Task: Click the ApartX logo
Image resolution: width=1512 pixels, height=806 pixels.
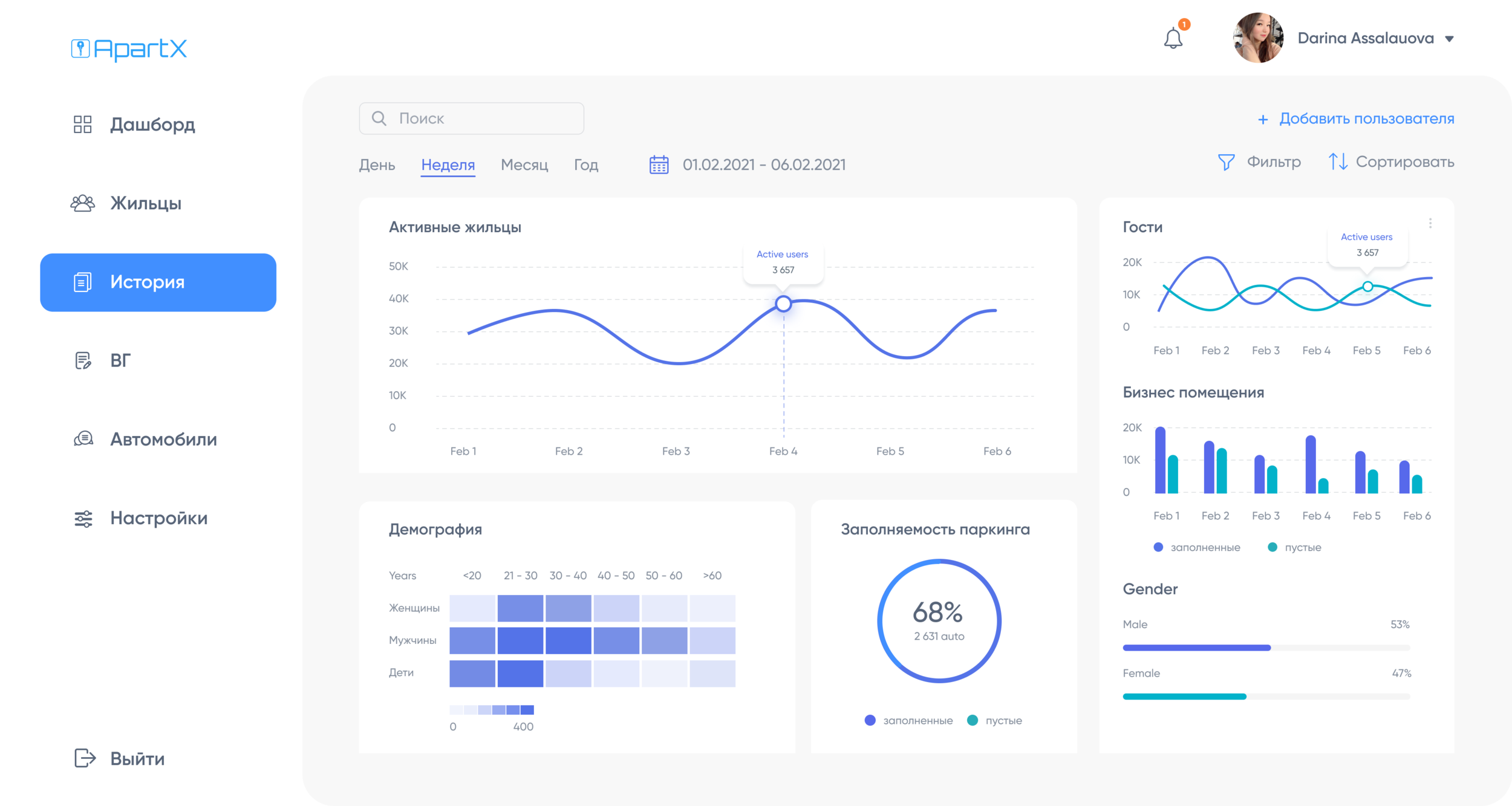Action: pos(129,49)
